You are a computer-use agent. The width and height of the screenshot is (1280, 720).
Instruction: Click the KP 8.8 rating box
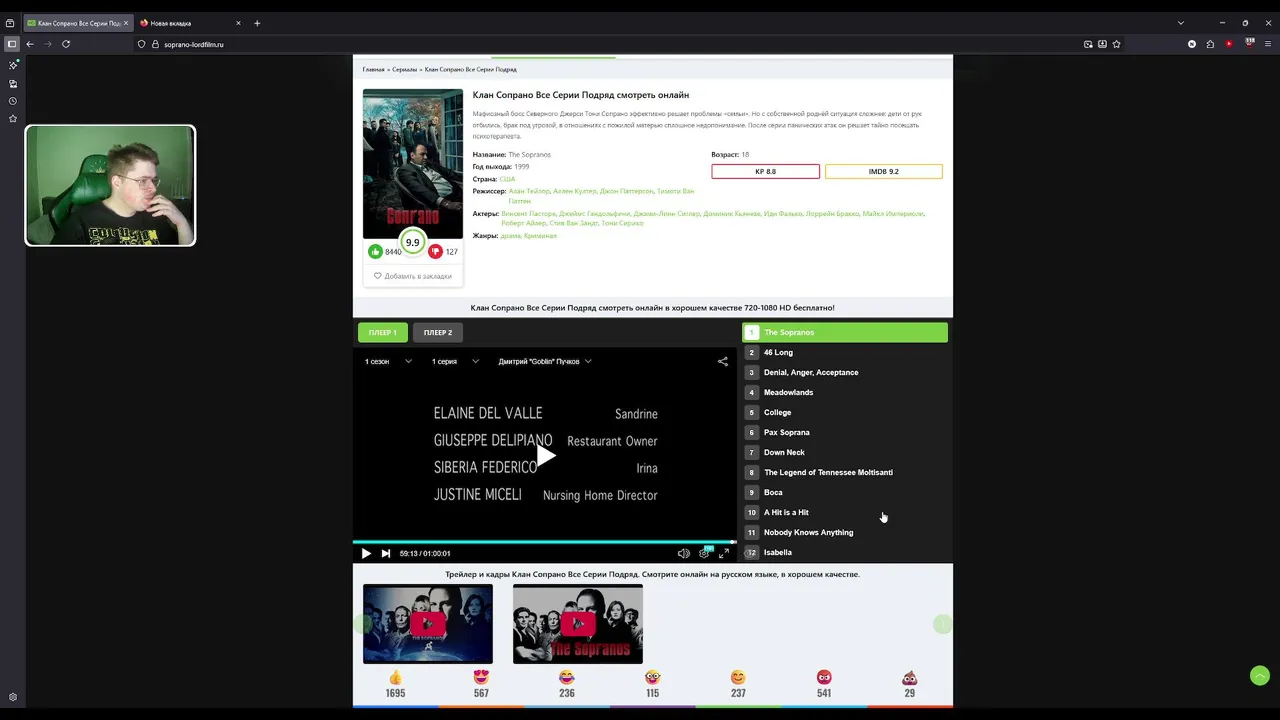pos(765,171)
